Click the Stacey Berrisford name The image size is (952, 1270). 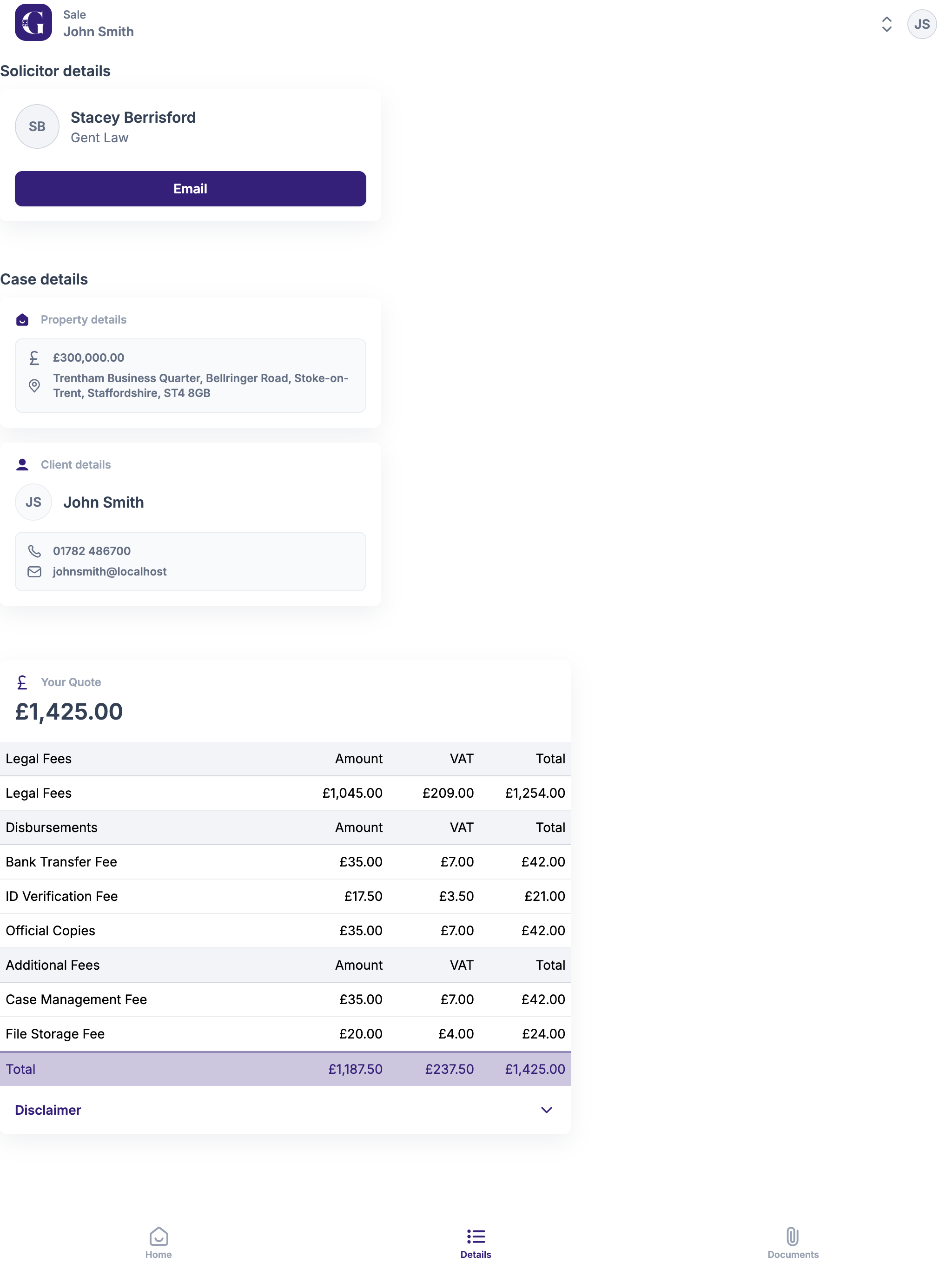(x=133, y=118)
